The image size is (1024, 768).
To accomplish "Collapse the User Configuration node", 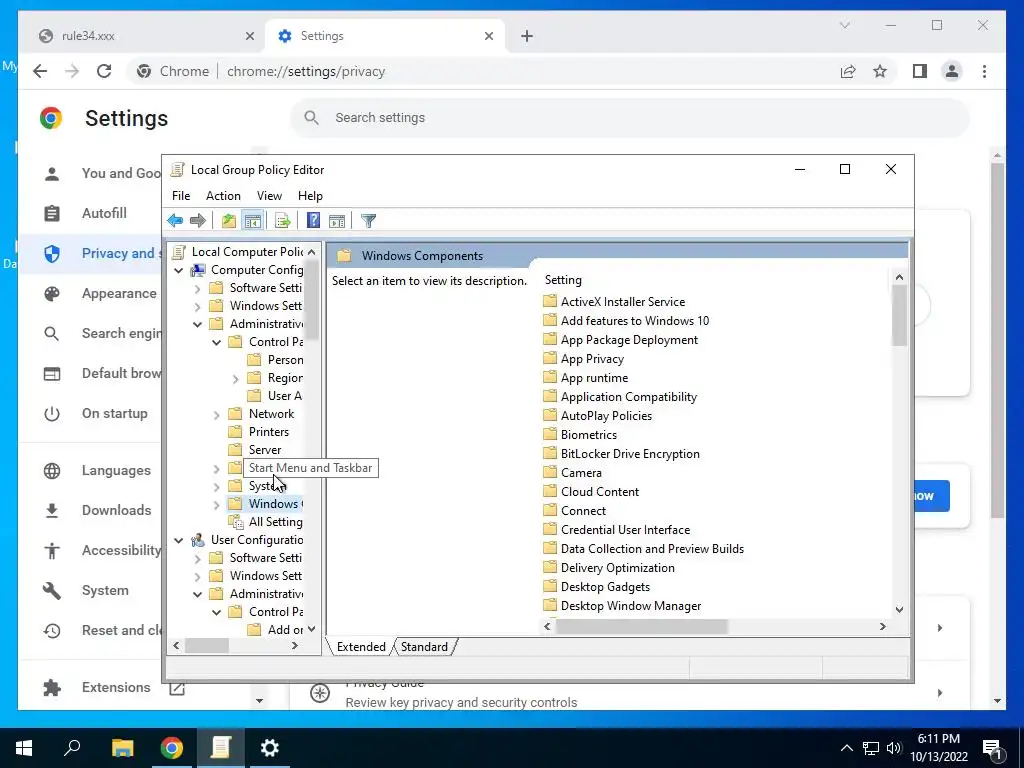I will [x=178, y=540].
